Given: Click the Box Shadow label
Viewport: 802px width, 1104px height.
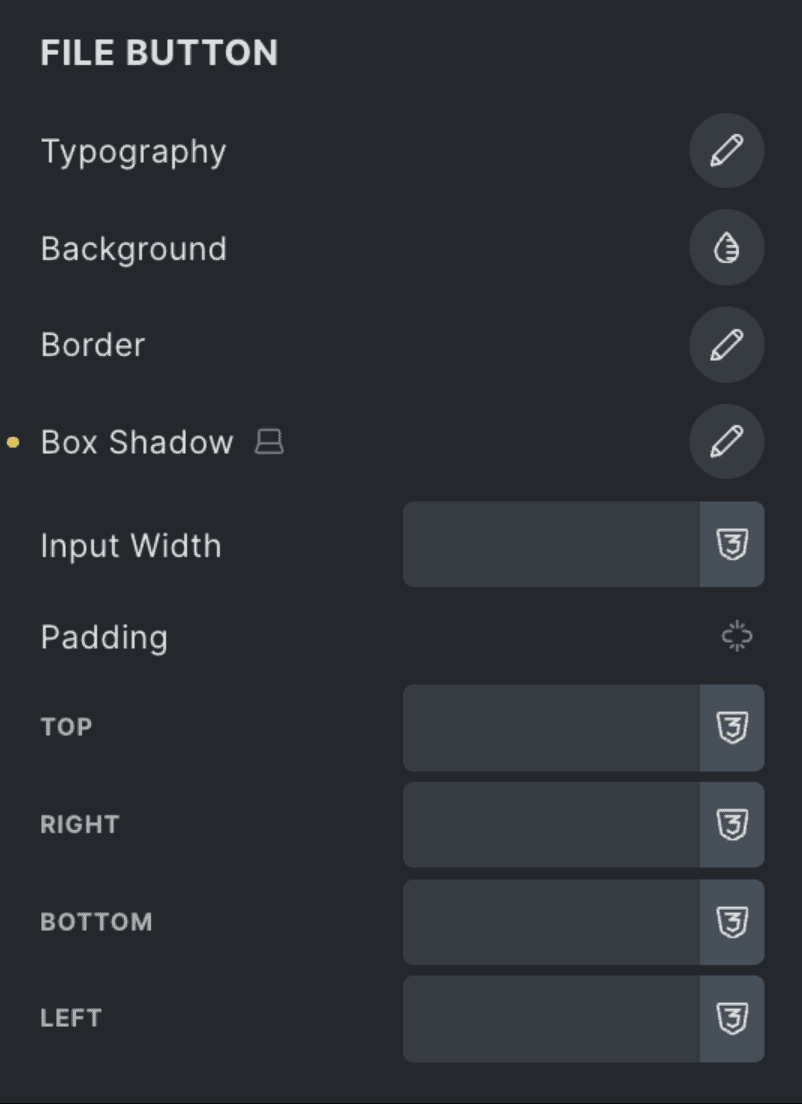Looking at the screenshot, I should click(x=137, y=442).
